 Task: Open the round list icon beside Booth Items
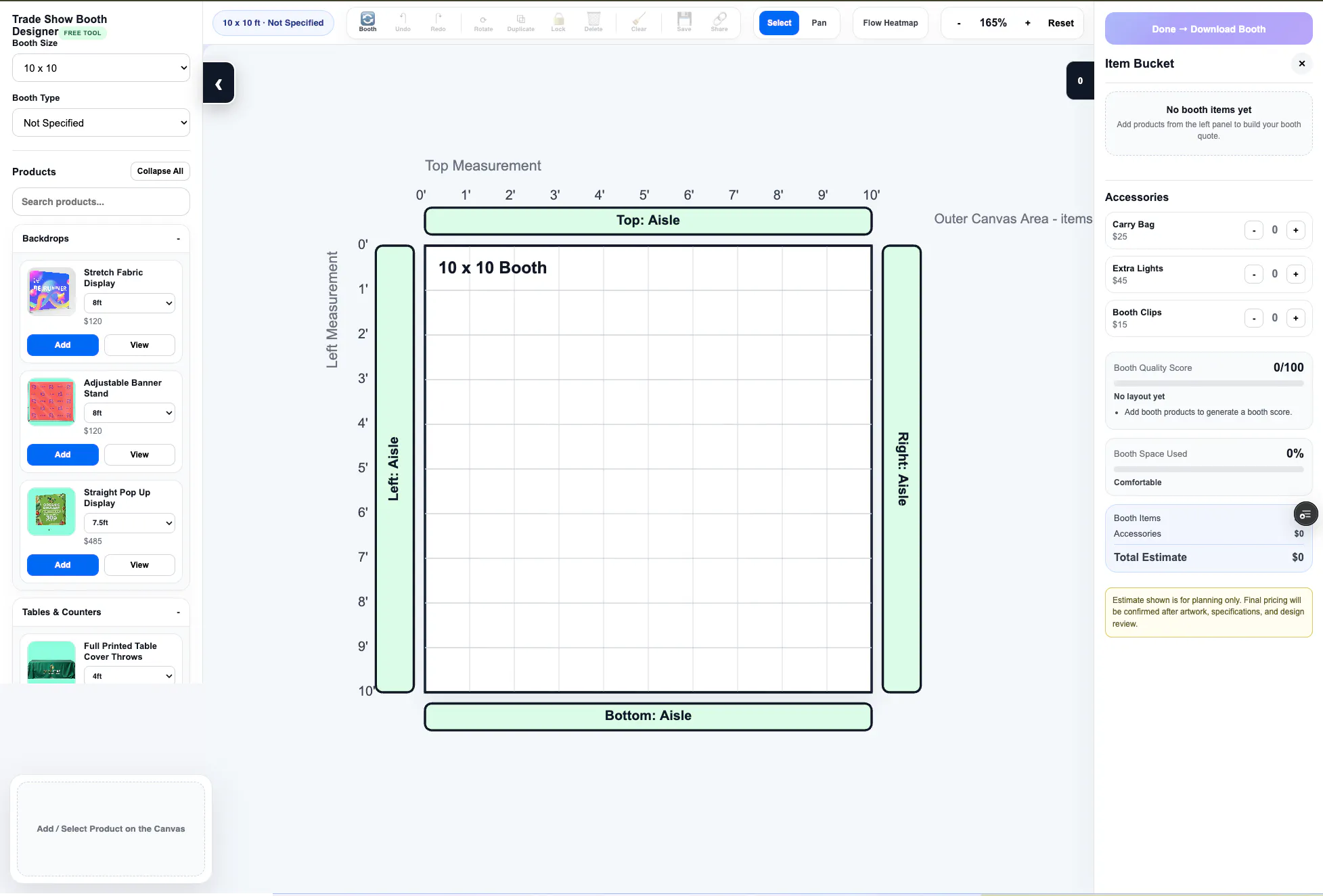pos(1305,514)
